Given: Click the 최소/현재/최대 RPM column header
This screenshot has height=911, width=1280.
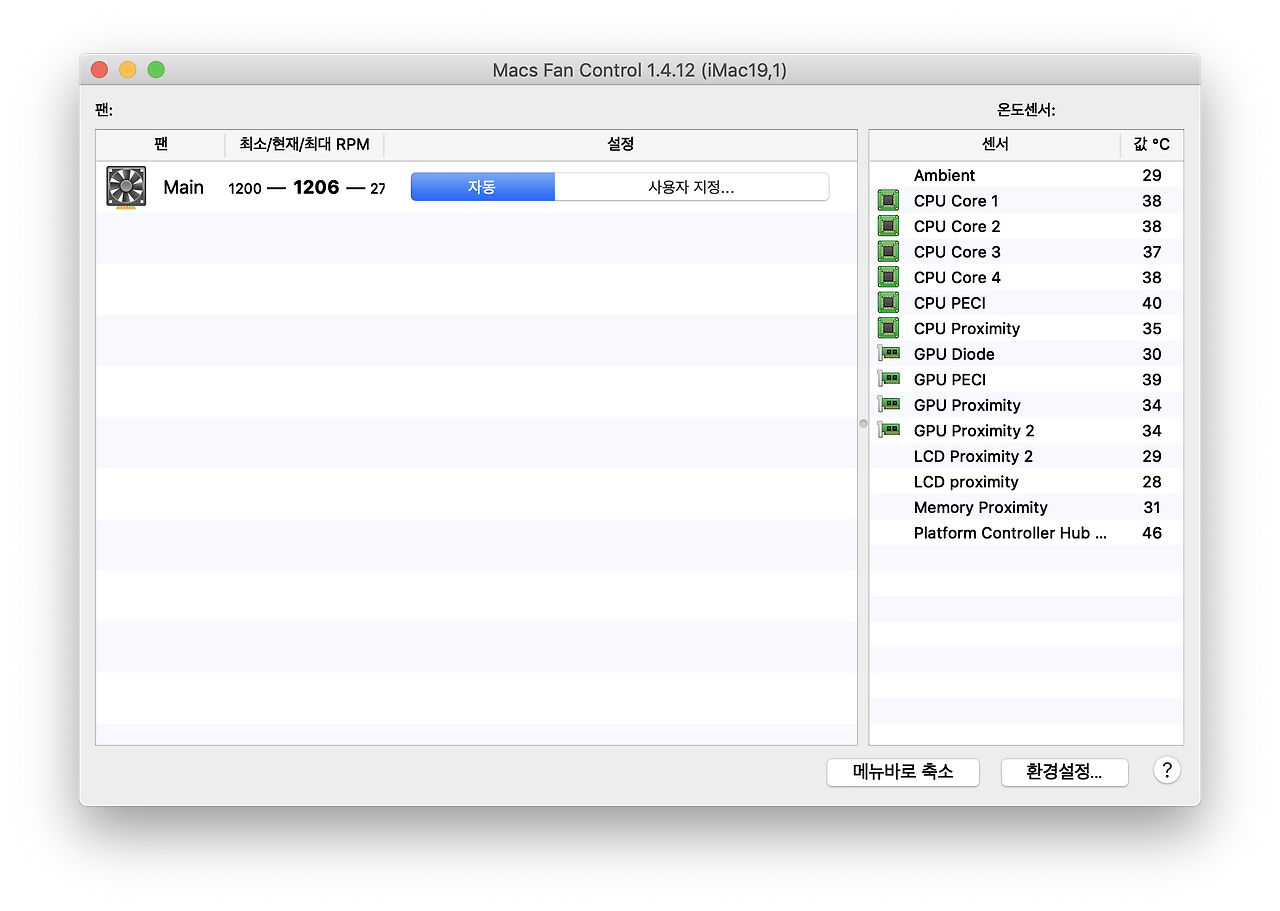Looking at the screenshot, I should click(305, 145).
